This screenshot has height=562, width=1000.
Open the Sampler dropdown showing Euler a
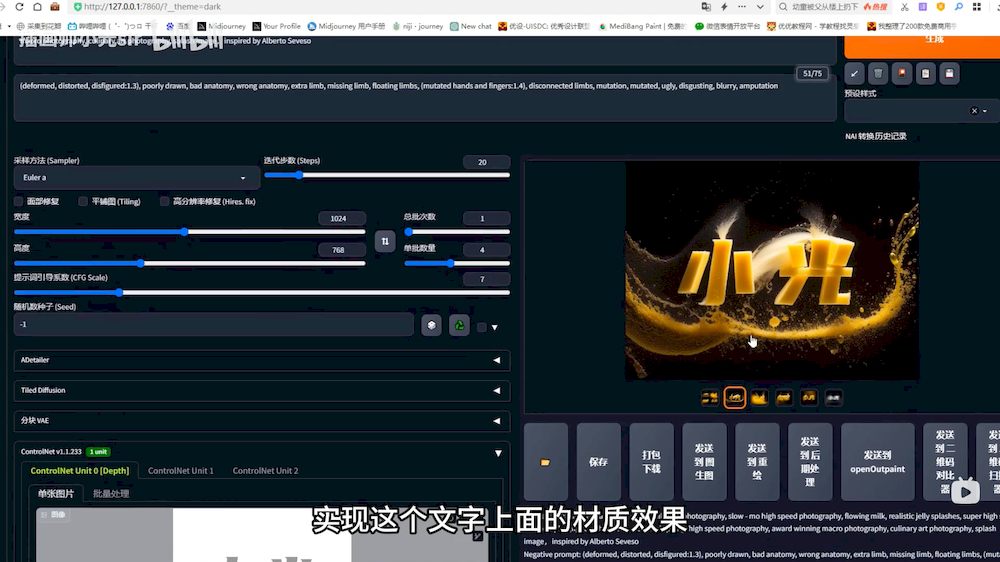[137, 178]
